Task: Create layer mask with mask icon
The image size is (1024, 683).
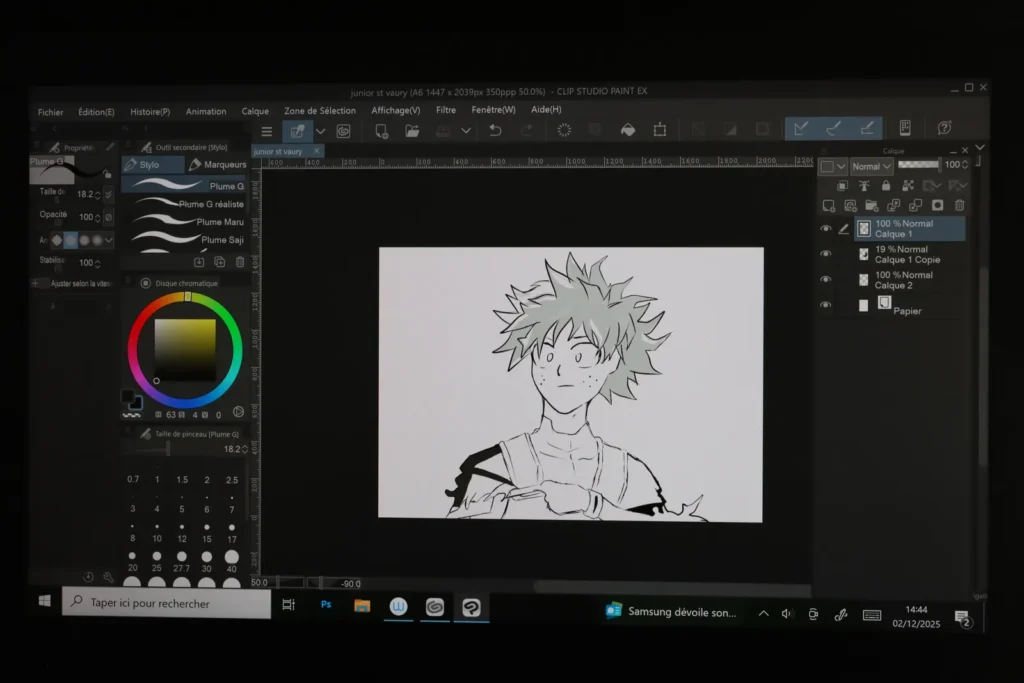Action: point(937,206)
